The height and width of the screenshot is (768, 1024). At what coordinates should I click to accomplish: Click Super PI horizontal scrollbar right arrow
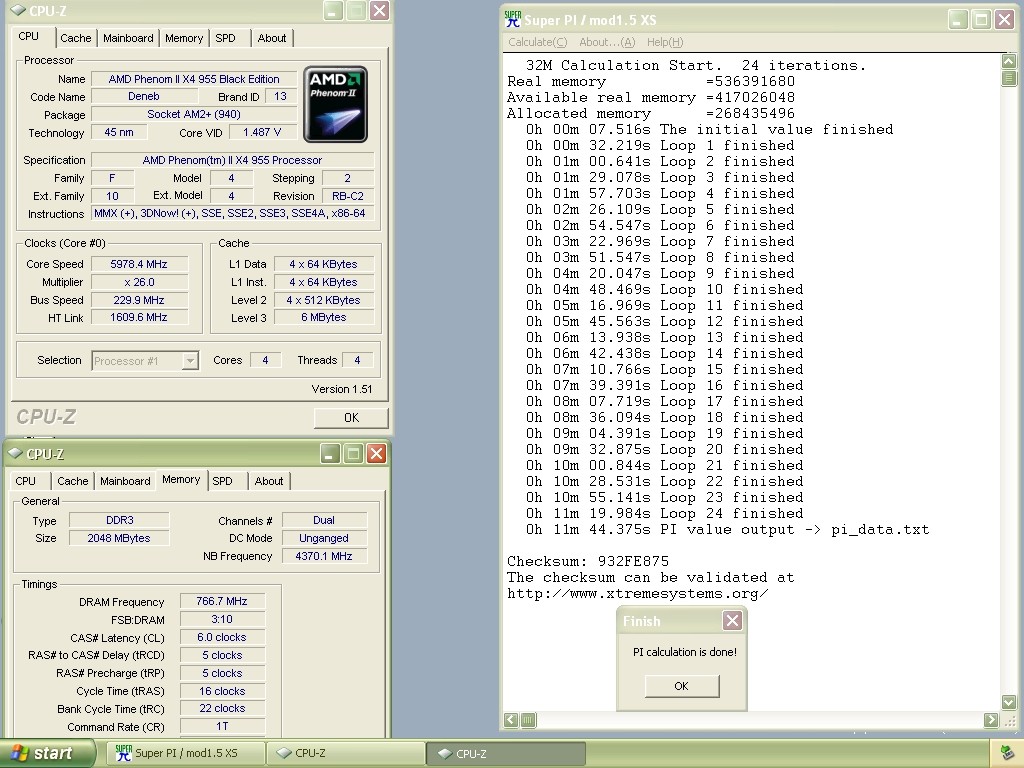tap(991, 720)
